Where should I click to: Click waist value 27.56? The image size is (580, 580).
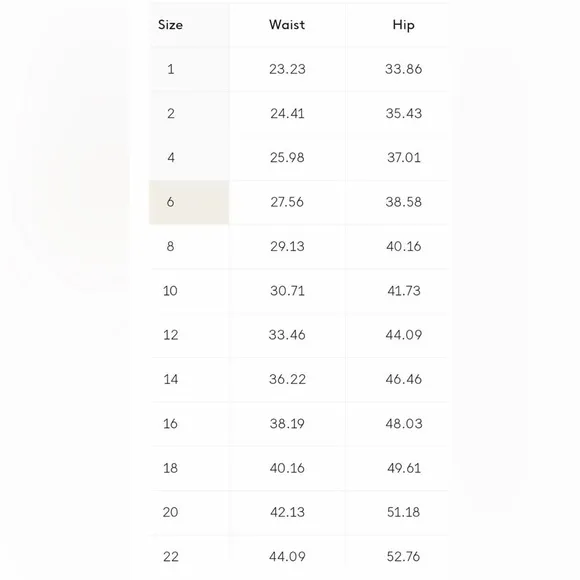click(x=287, y=202)
